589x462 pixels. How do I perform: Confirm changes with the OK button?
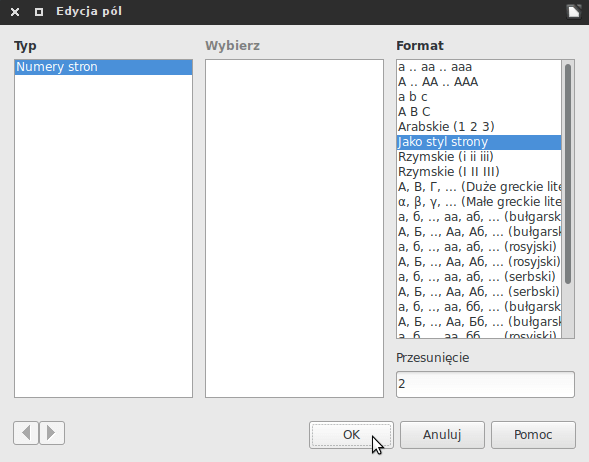tap(351, 435)
